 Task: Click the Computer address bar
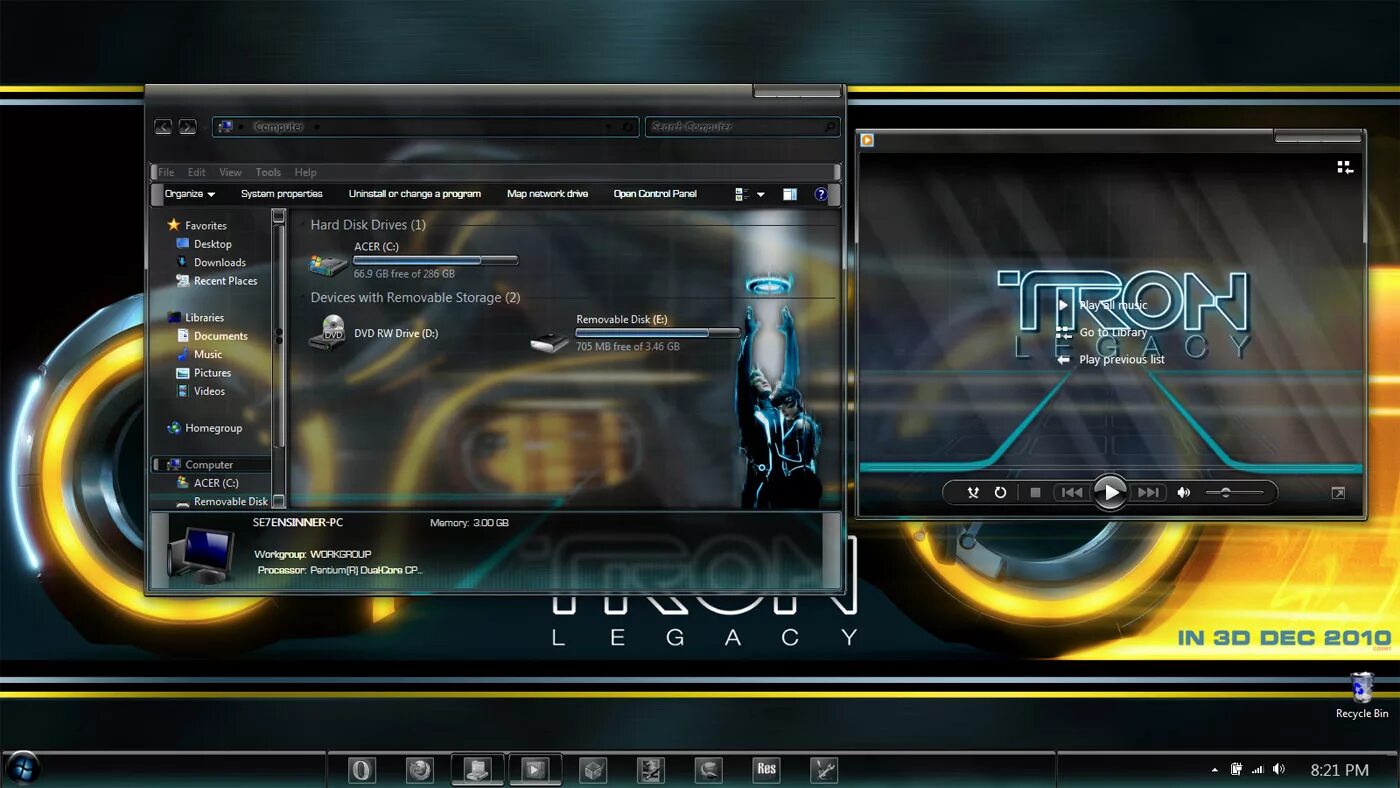(x=425, y=127)
